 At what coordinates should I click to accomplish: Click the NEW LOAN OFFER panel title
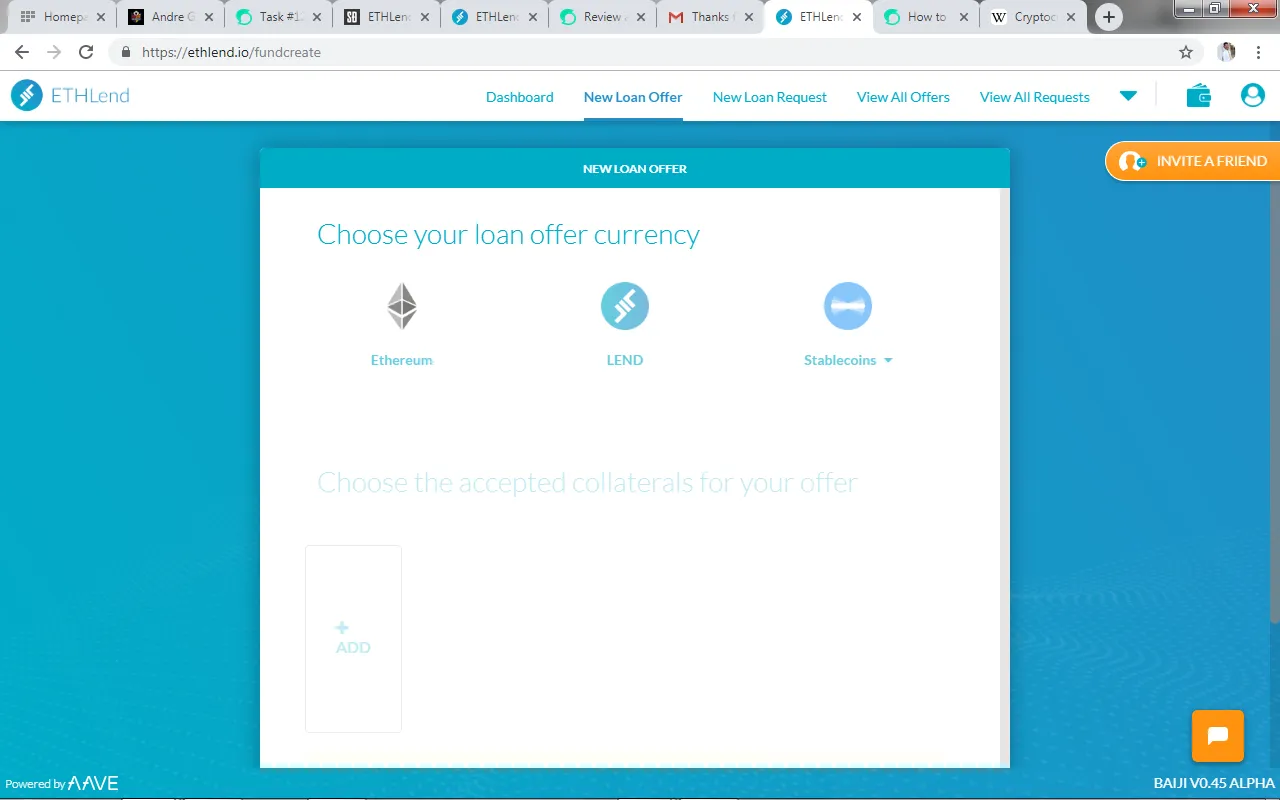635,169
